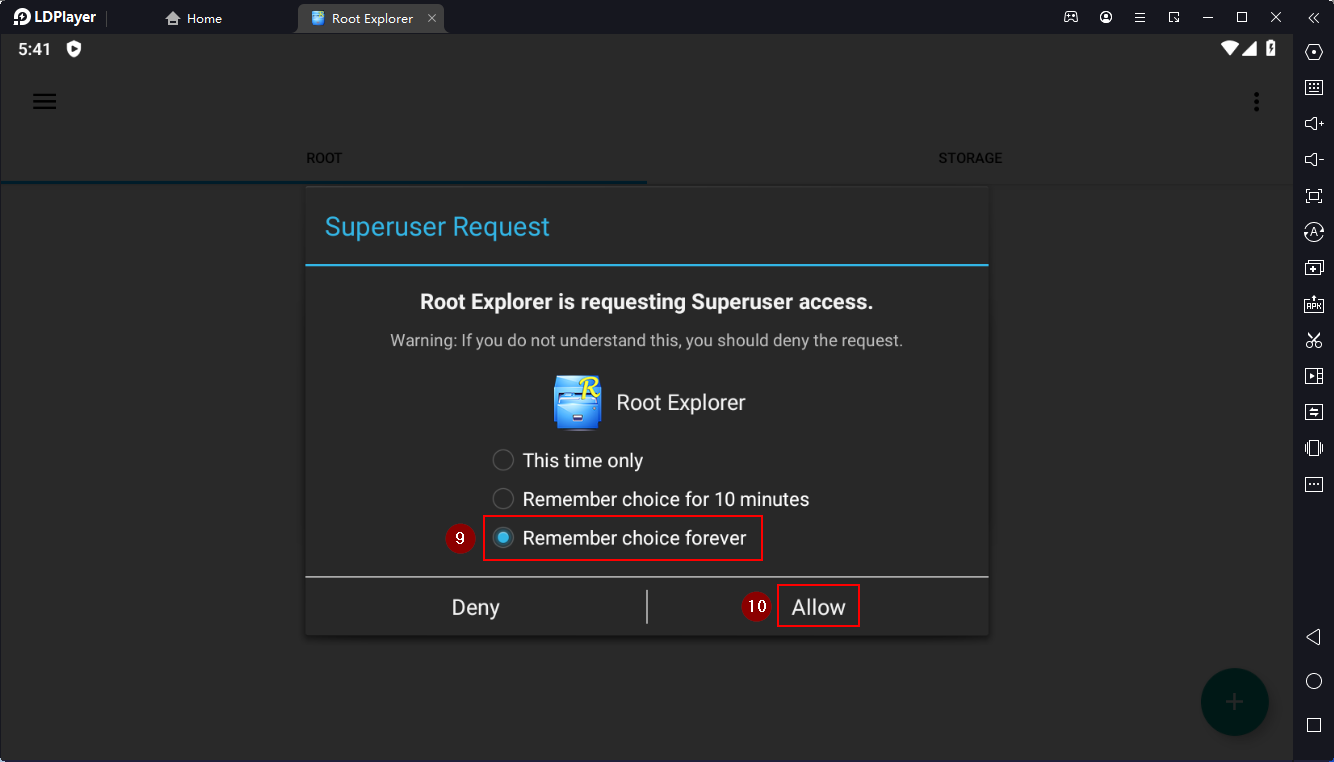Tap the Android recent apps square
Viewport: 1334px width, 762px height.
click(1314, 724)
